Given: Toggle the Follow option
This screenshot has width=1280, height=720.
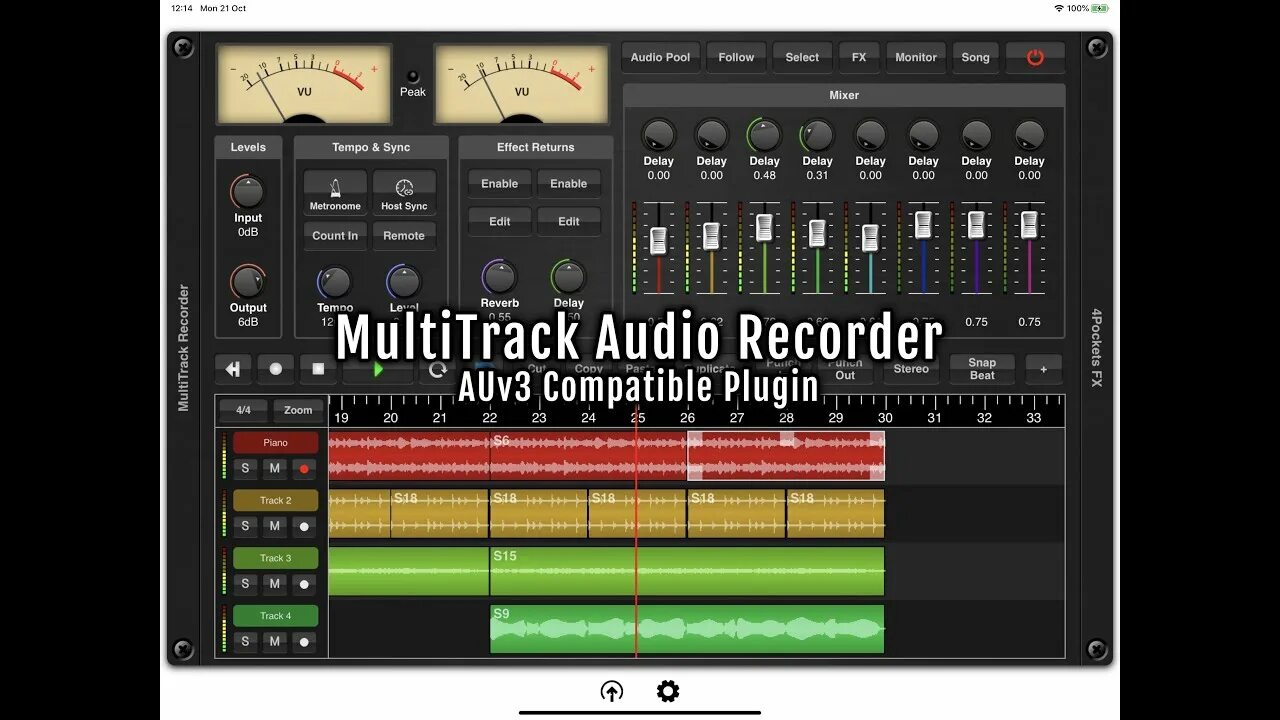Looking at the screenshot, I should click(x=736, y=57).
